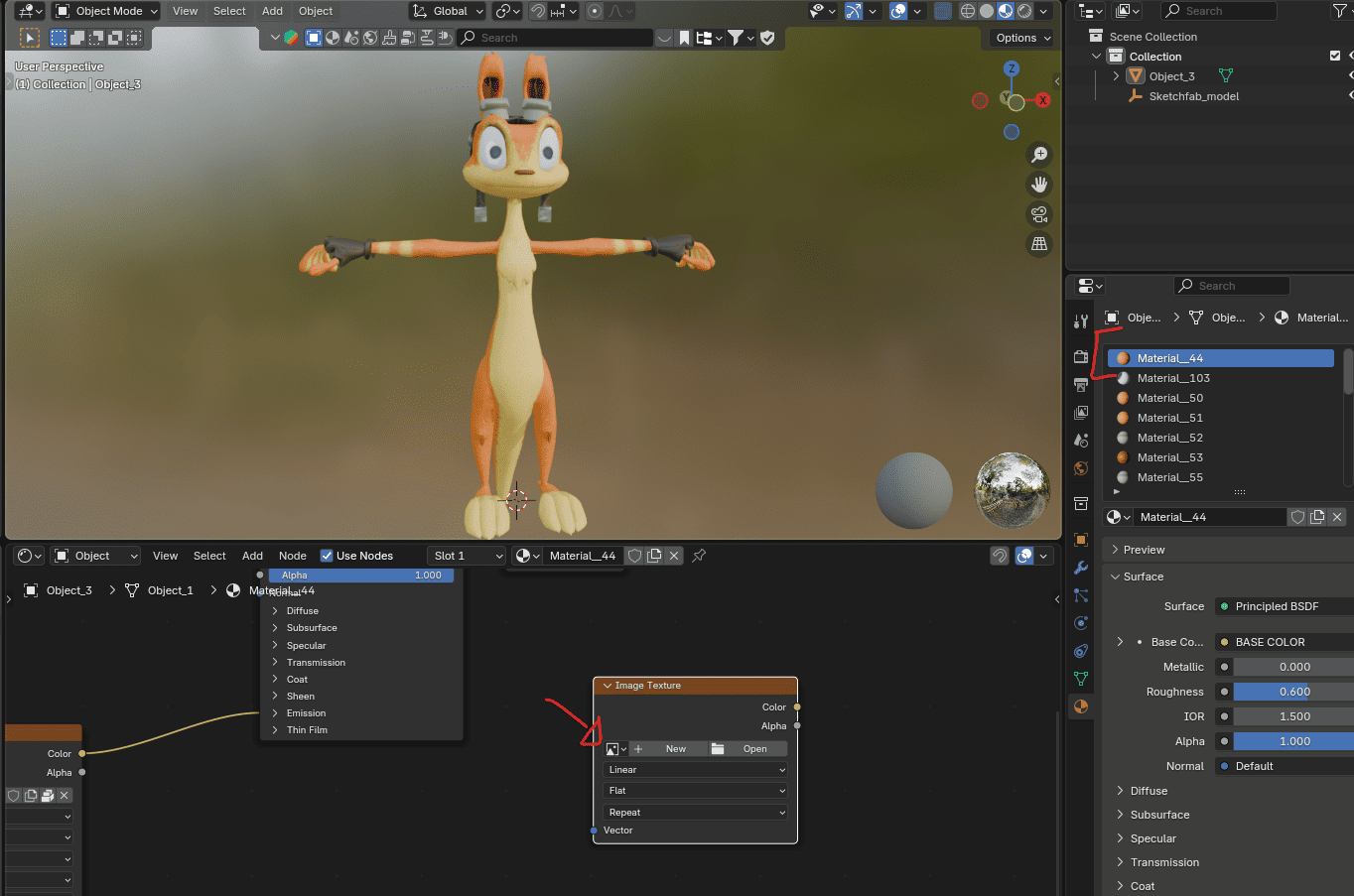Click the Principled BSDF surface button
This screenshot has height=896, width=1354.
[x=1285, y=606]
